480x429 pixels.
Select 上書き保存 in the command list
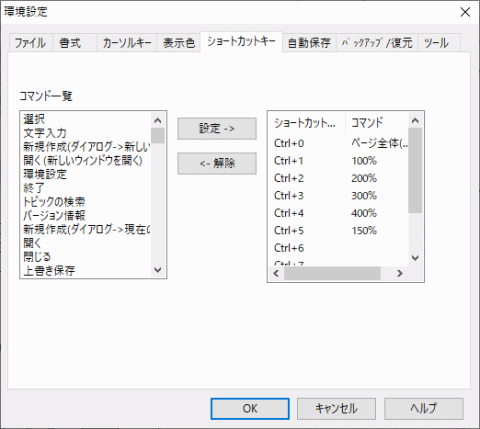click(x=86, y=270)
